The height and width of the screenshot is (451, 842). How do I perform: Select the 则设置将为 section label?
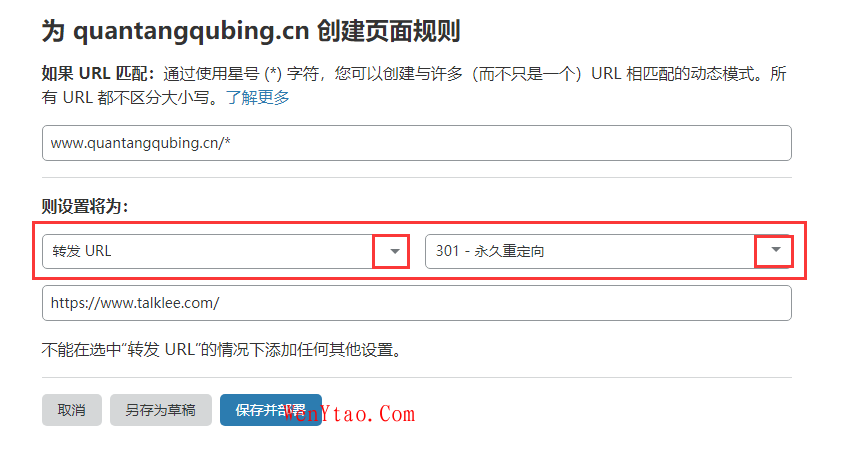85,206
